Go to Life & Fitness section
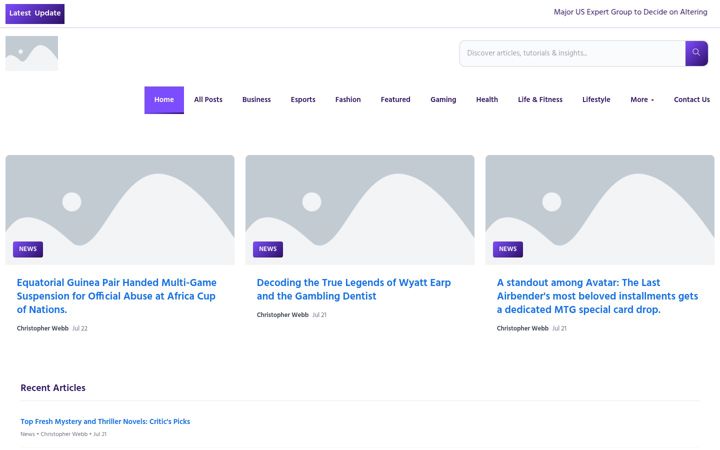The width and height of the screenshot is (720, 450). (x=540, y=100)
